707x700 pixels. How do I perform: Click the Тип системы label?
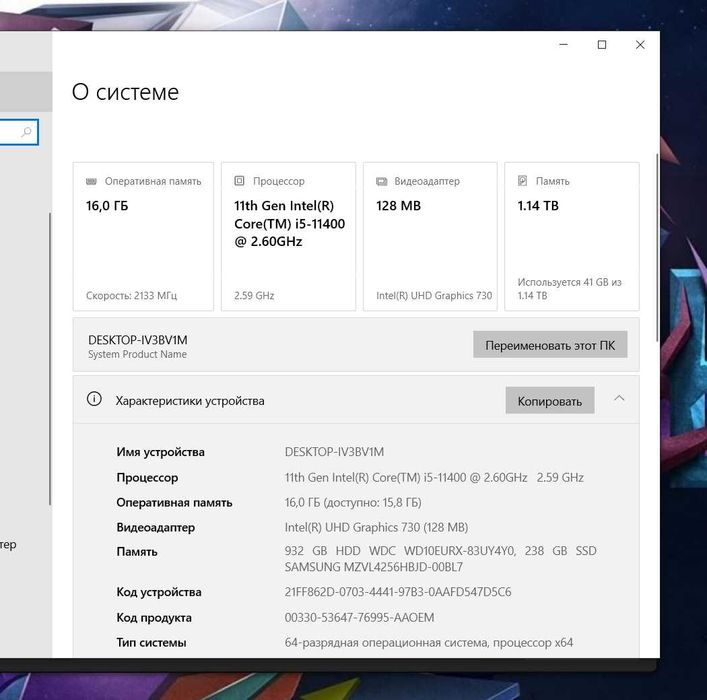coord(151,643)
